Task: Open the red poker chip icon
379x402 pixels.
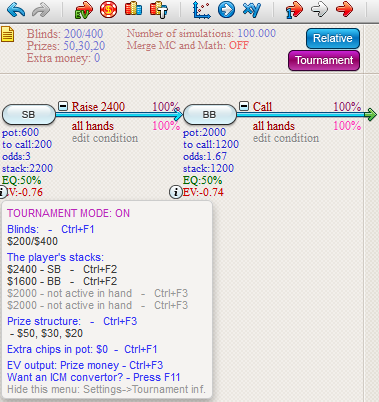Action: click(109, 10)
